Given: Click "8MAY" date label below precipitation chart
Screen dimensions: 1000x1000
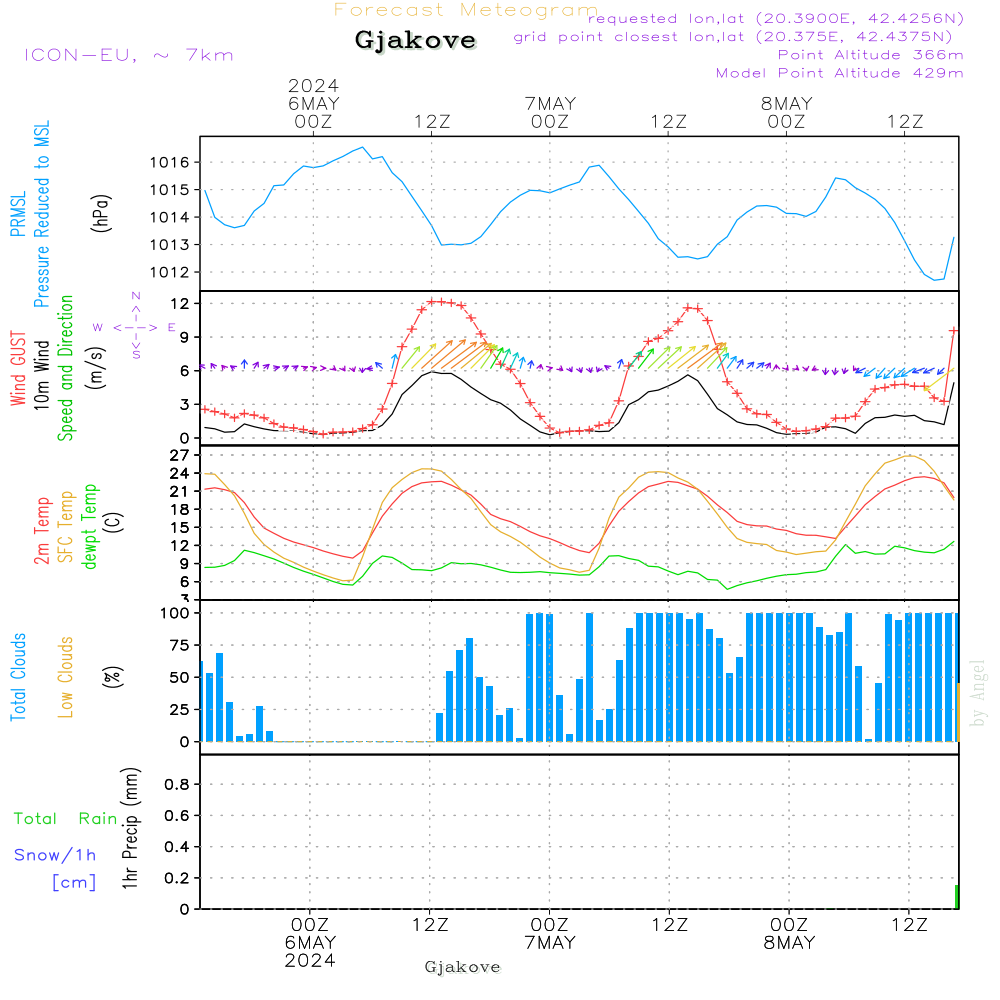Looking at the screenshot, I should (x=790, y=943).
